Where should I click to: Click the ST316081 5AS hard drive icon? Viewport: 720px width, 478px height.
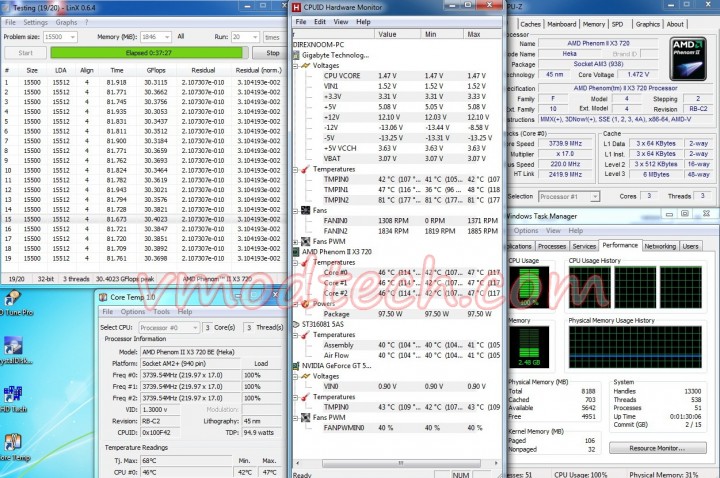[296, 324]
